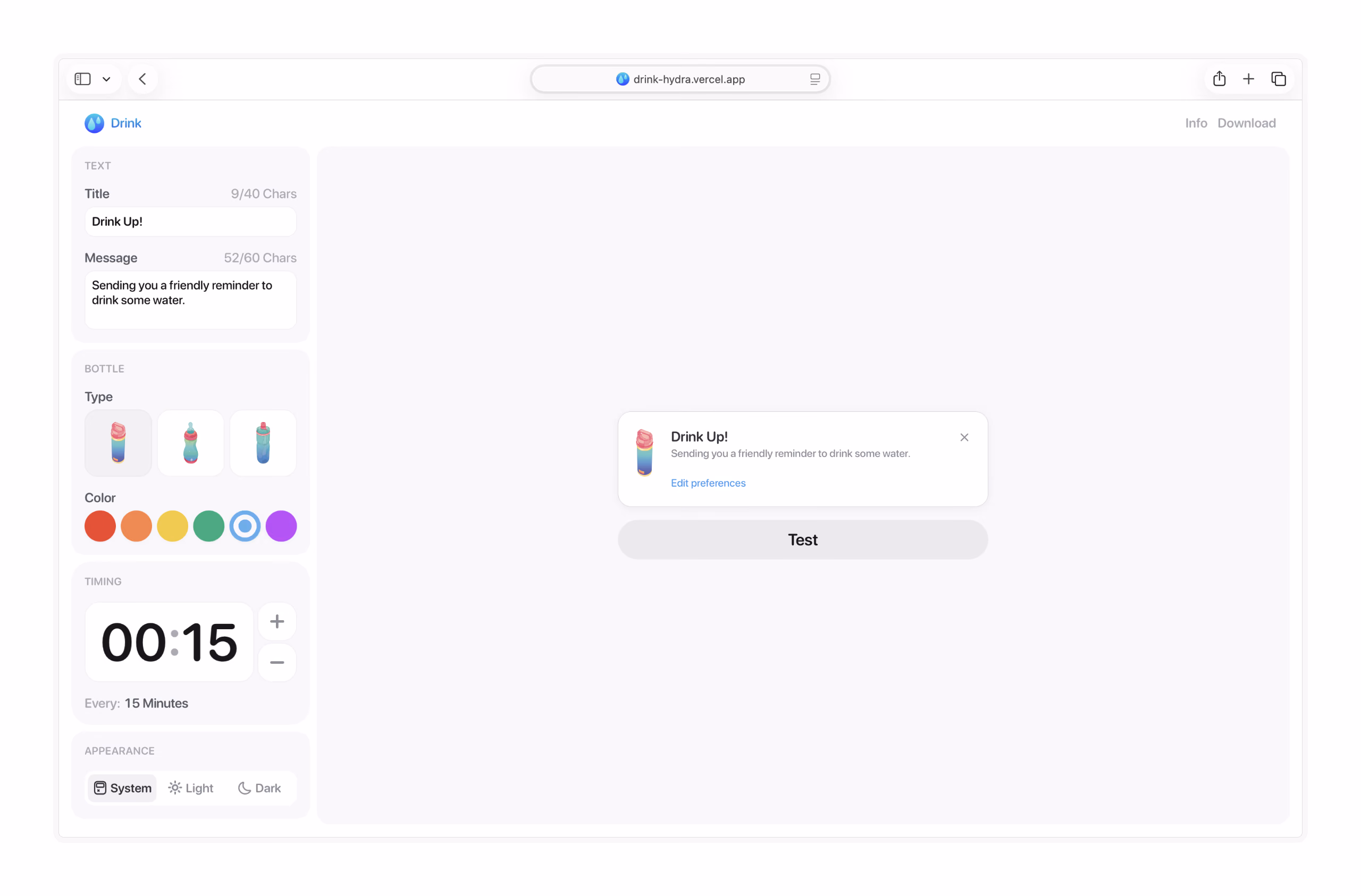The width and height of the screenshot is (1361, 896).
Task: Choose the selected blue color swatch
Action: point(245,526)
